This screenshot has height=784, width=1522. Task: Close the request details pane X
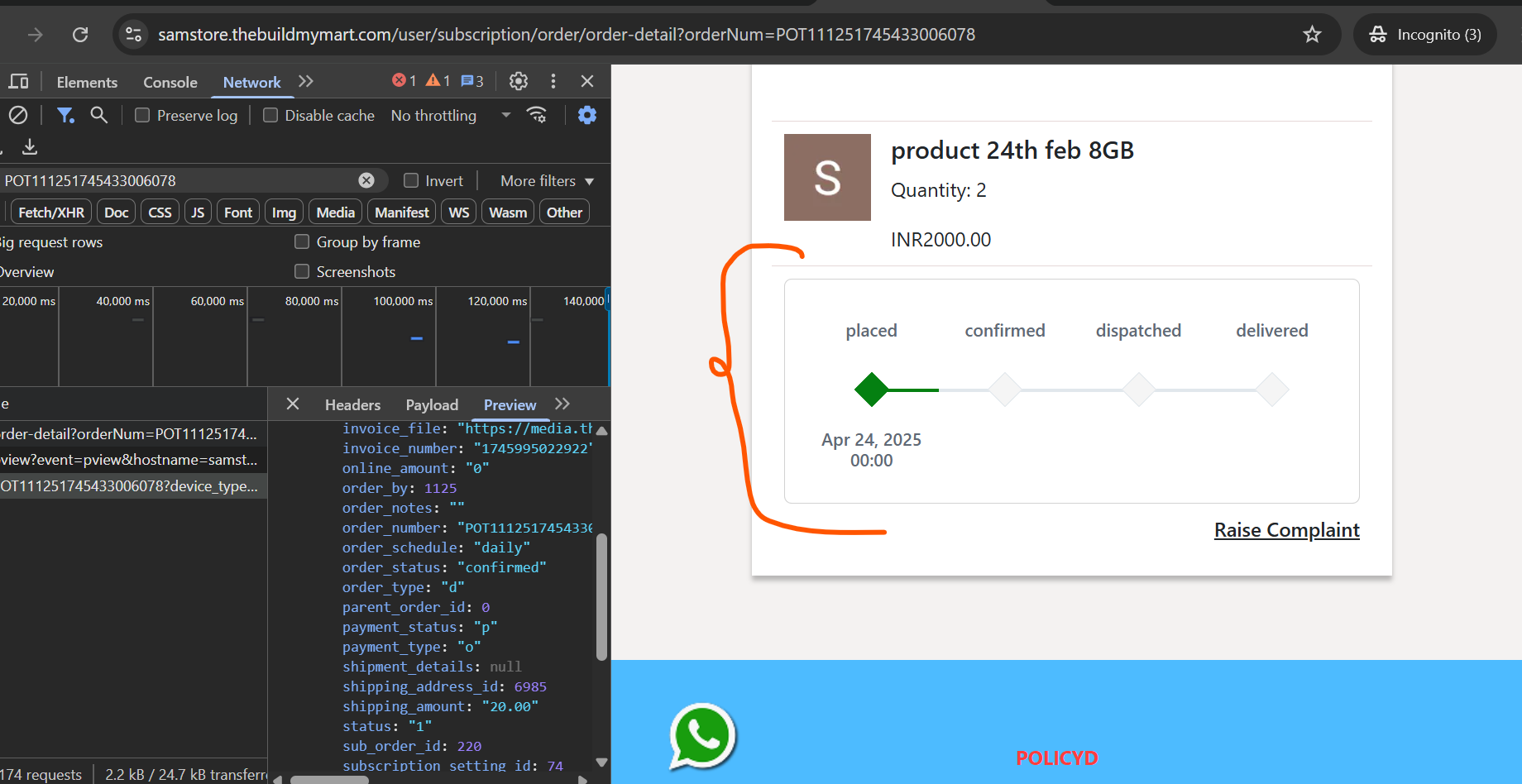(293, 404)
